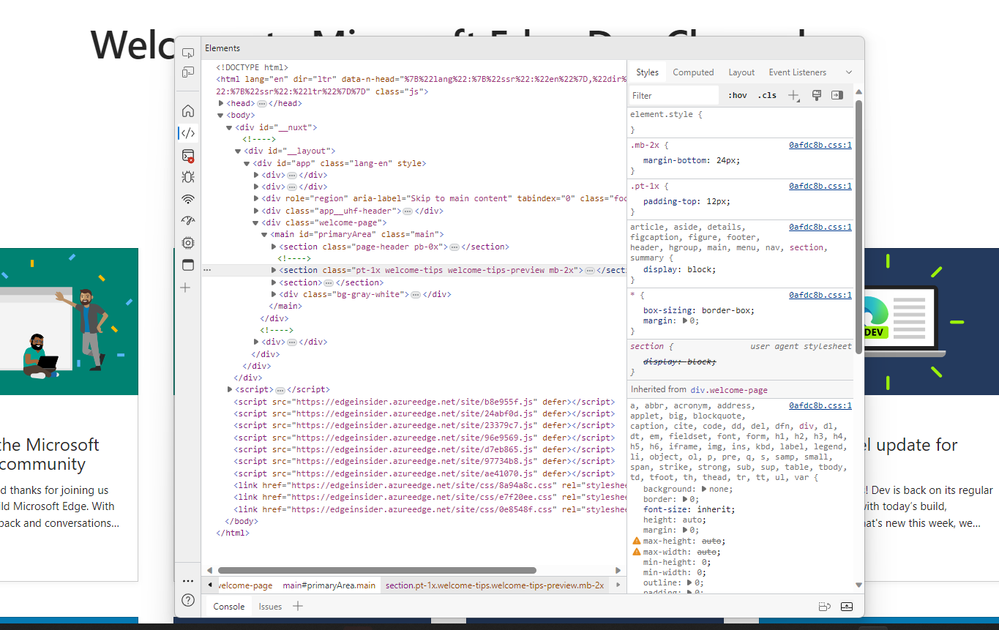Select the section.pt-1x.welcome-tips breadcrumb
999x630 pixels.
[494, 585]
